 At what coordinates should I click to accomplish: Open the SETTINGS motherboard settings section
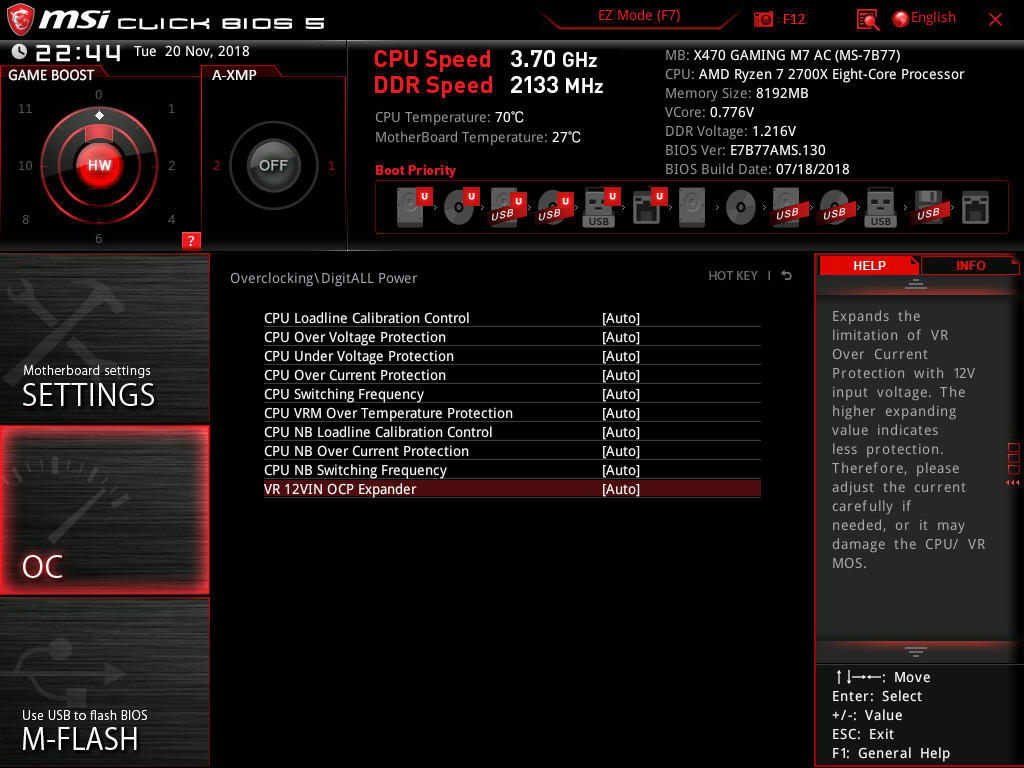tap(104, 338)
